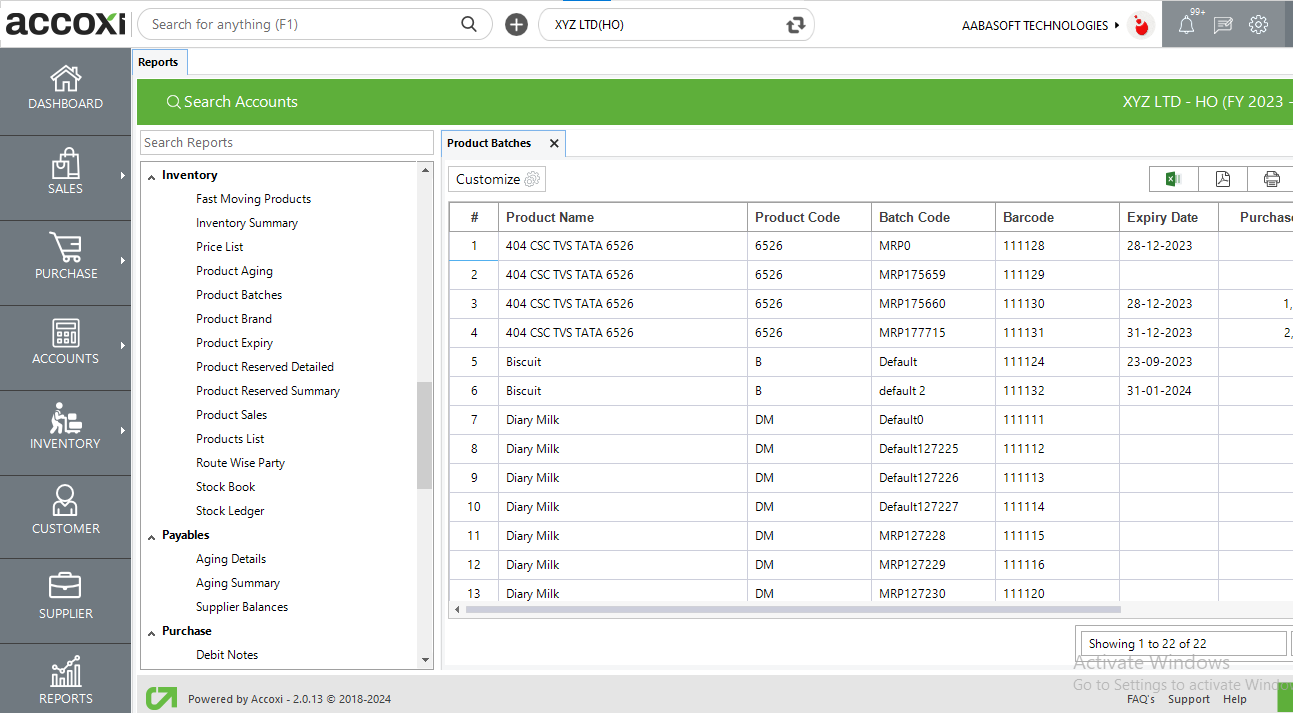Click the horizontal table scrollbar
This screenshot has height=713, width=1293.
(x=792, y=609)
